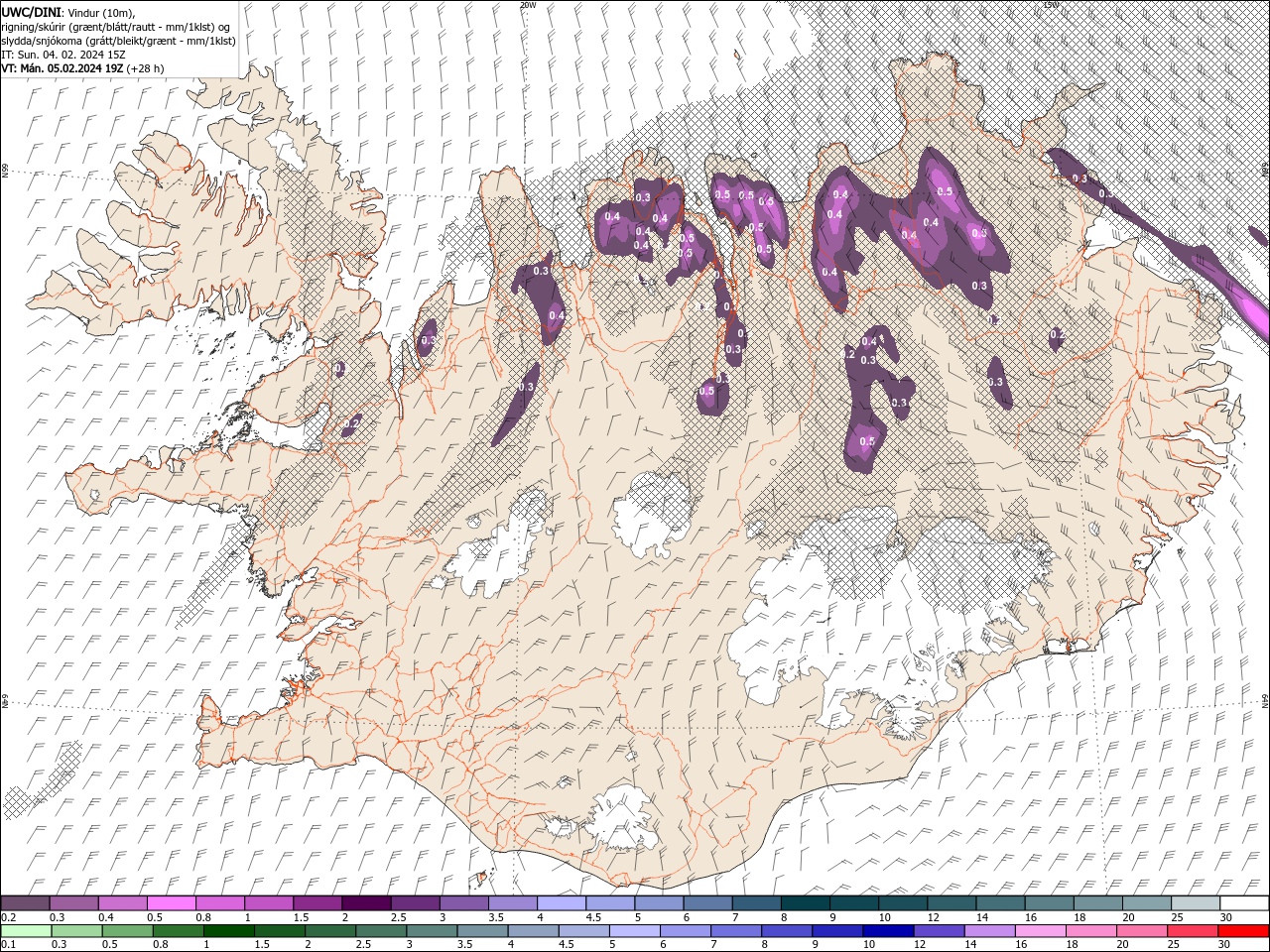Pick the light violet 14 rain legend swatch
Screen dimensions: 1270x952
point(988,931)
